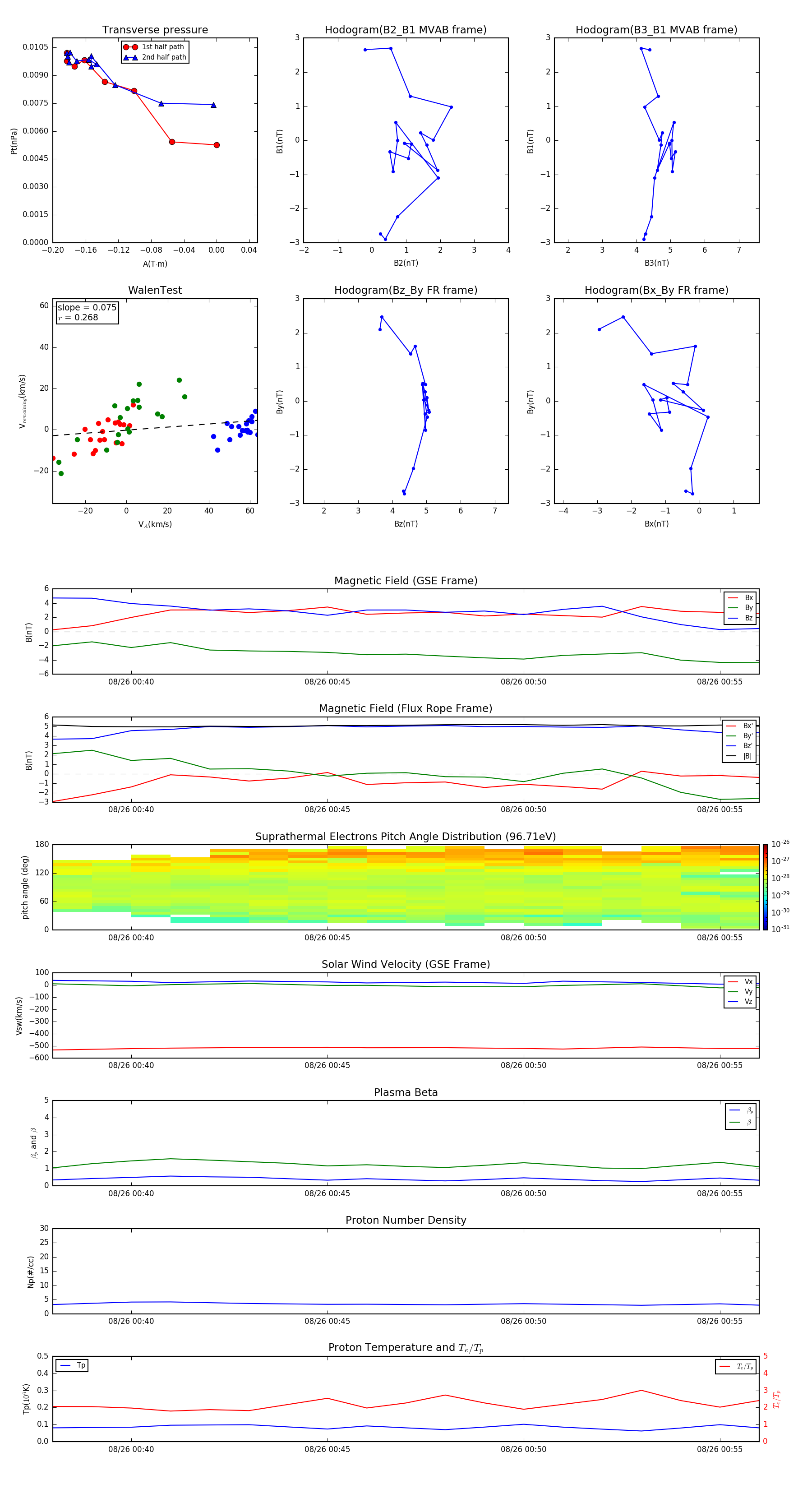
Task: Click 'Proton Temperature and Te/Tp' title
Action: pos(406,1347)
